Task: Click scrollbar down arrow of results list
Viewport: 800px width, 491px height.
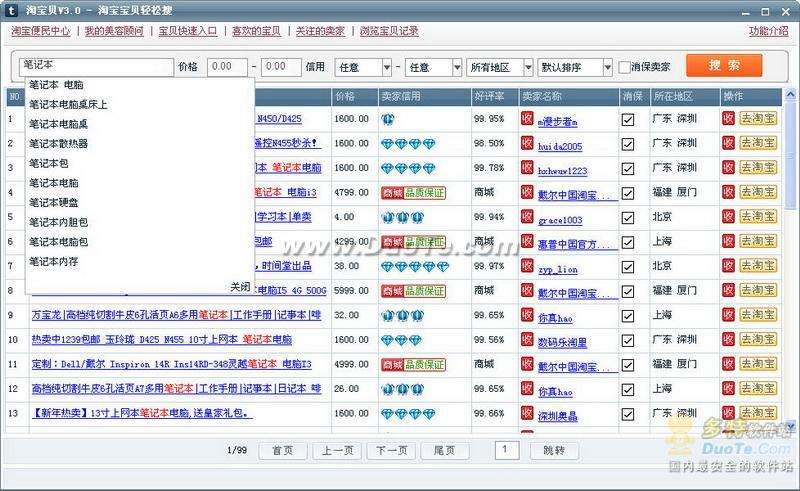Action: pyautogui.click(x=790, y=426)
